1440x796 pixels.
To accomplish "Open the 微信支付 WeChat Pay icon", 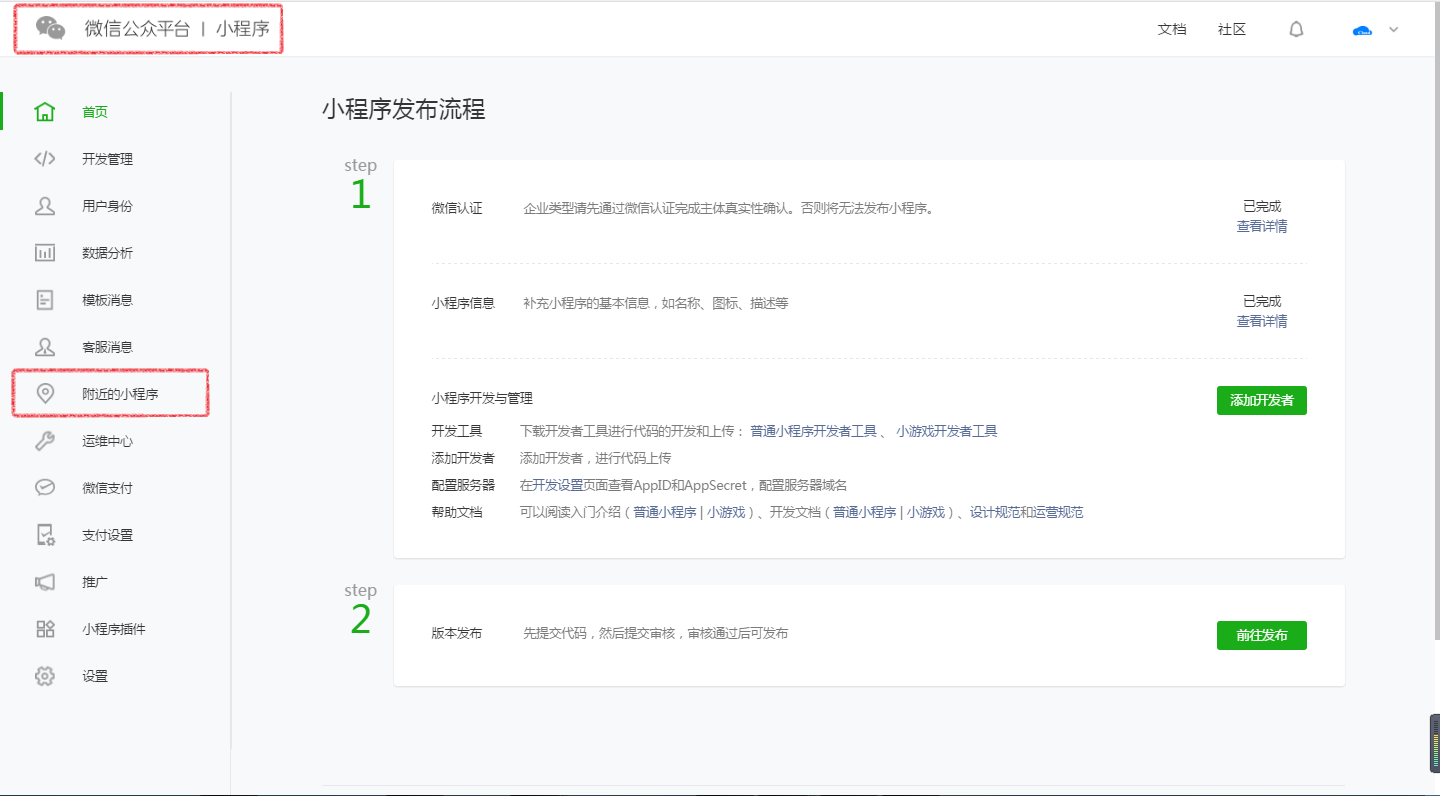I will pyautogui.click(x=44, y=487).
